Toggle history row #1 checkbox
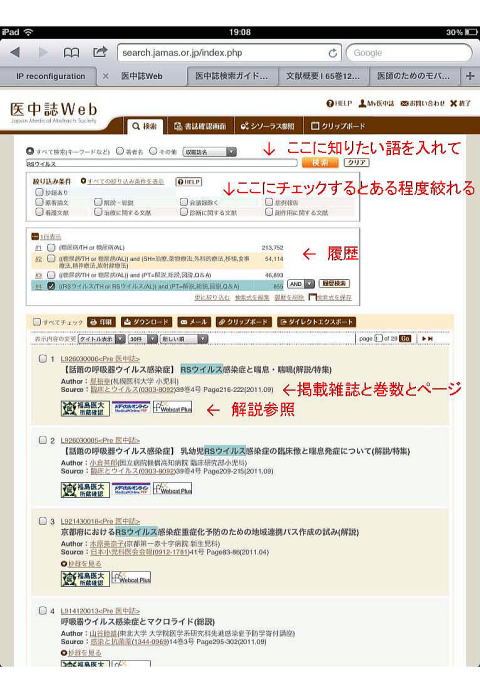The image size is (480, 693). pyautogui.click(x=51, y=248)
